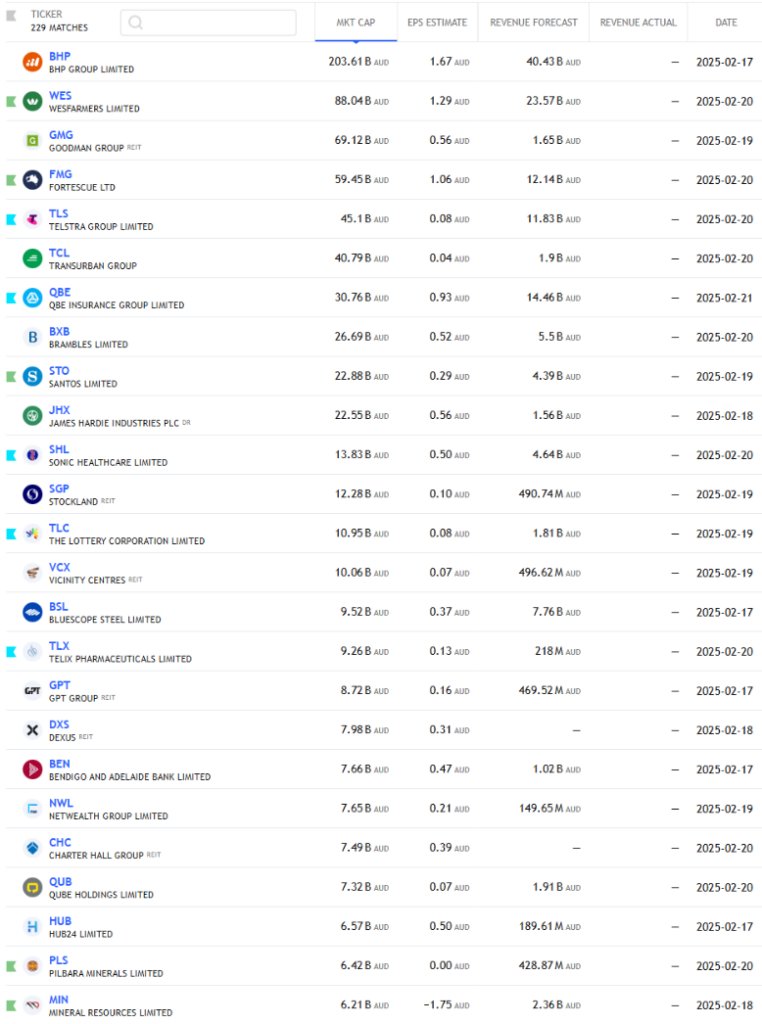Screen dimensions: 762x1024
Task: Sort by the REVENUE ACTUAL column
Action: [x=638, y=22]
